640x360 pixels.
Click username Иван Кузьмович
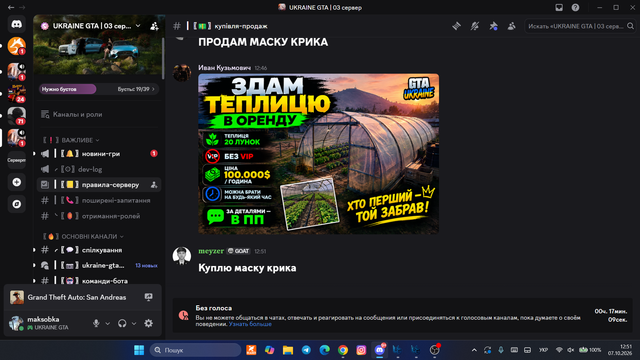(224, 68)
